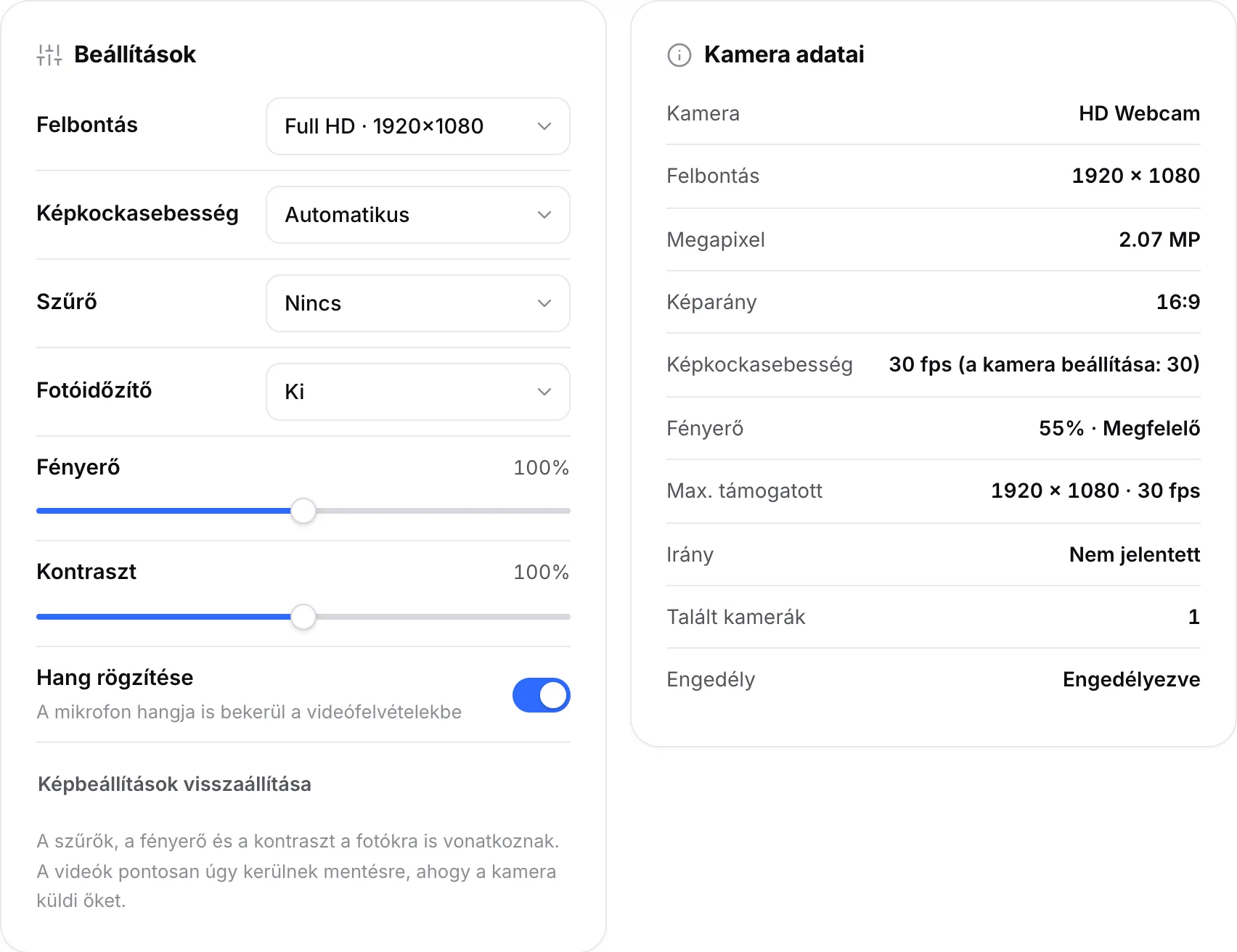Click the 55% · Megfelelő brightness value
The height and width of the screenshot is (952, 1237).
pos(1119,428)
